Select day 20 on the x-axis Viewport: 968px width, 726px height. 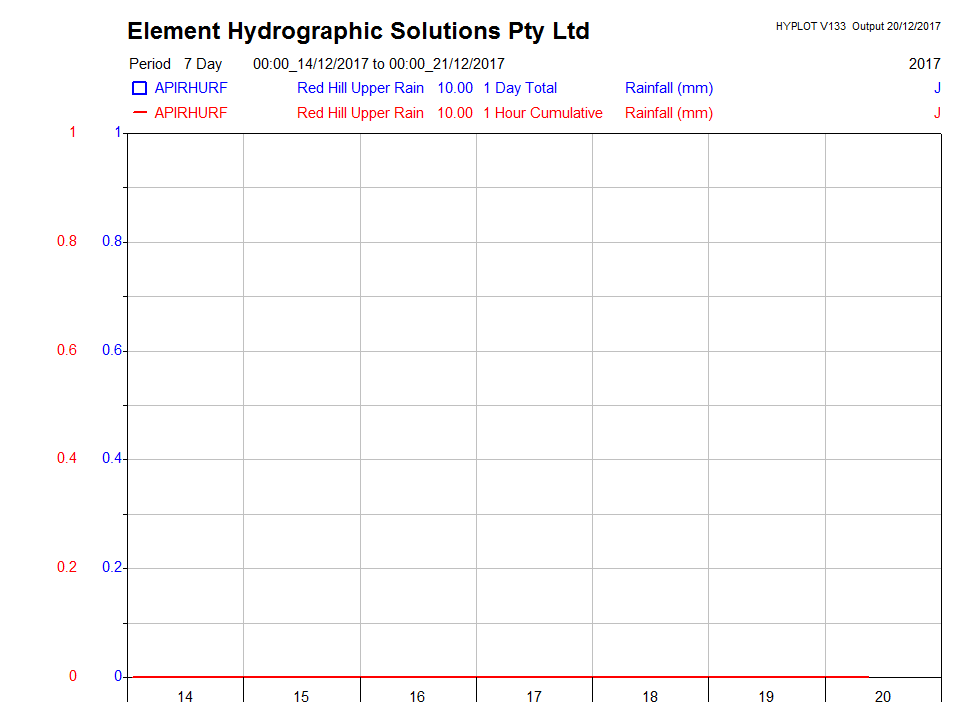883,696
